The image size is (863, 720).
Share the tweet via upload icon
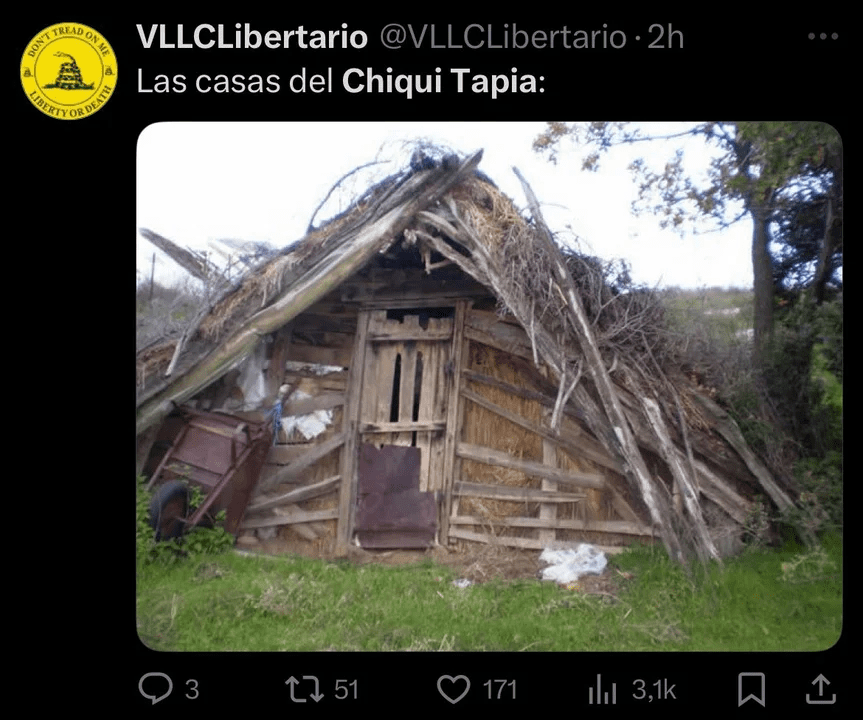(821, 689)
